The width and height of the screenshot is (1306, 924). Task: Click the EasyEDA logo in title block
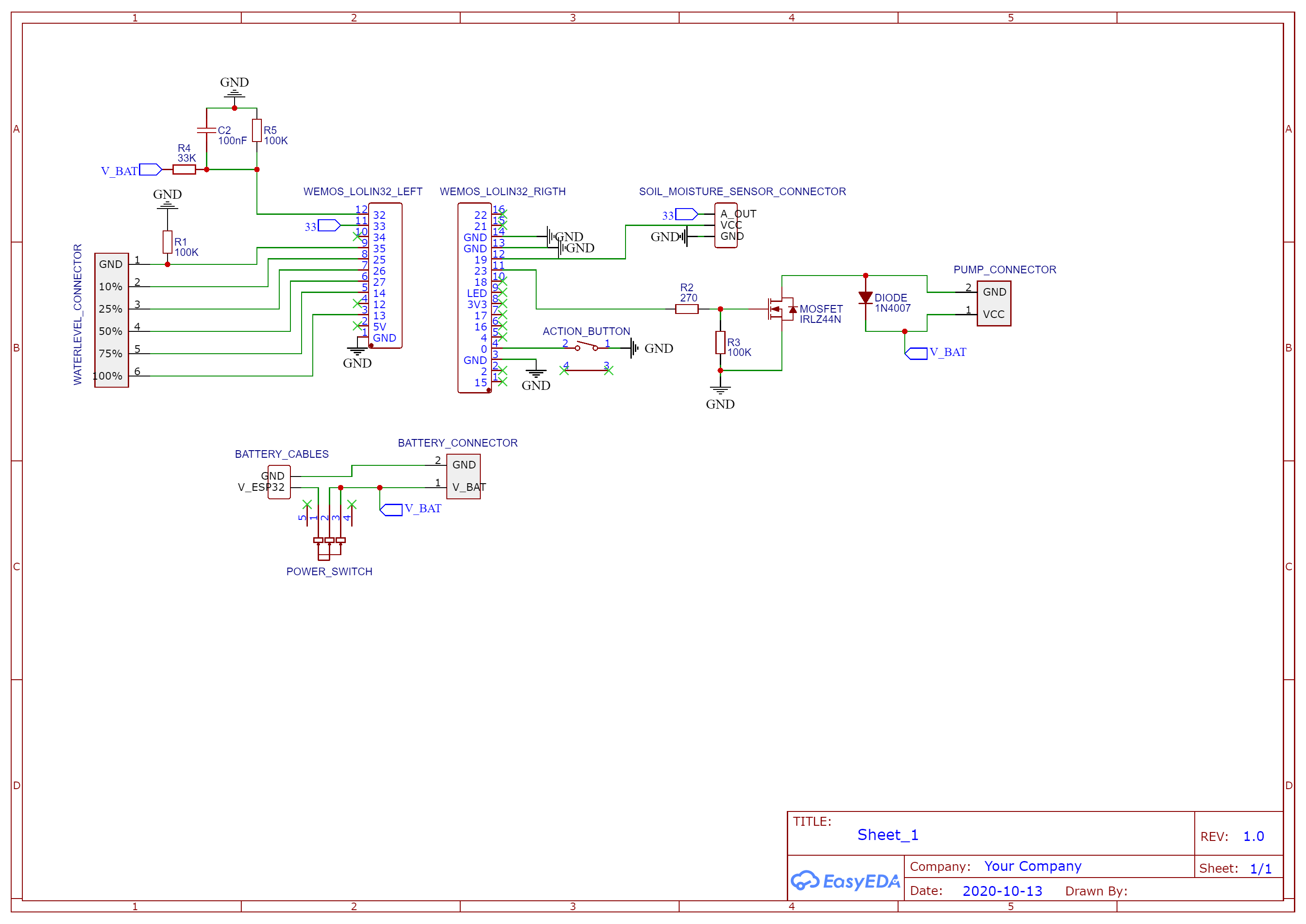845,881
